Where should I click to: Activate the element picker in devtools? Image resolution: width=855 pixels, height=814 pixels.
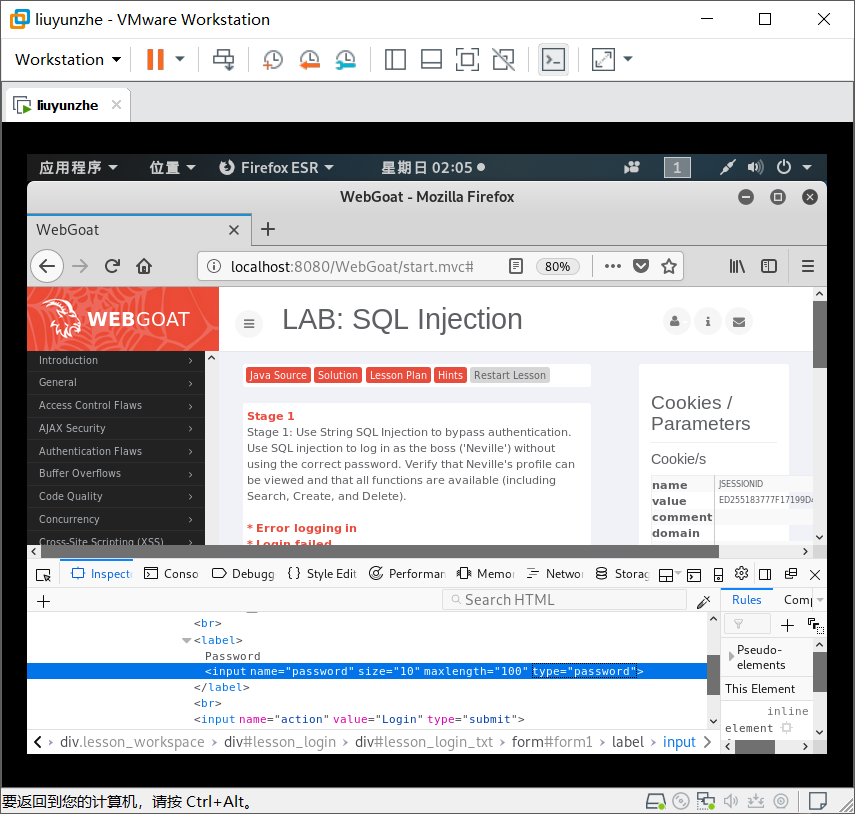[43, 574]
